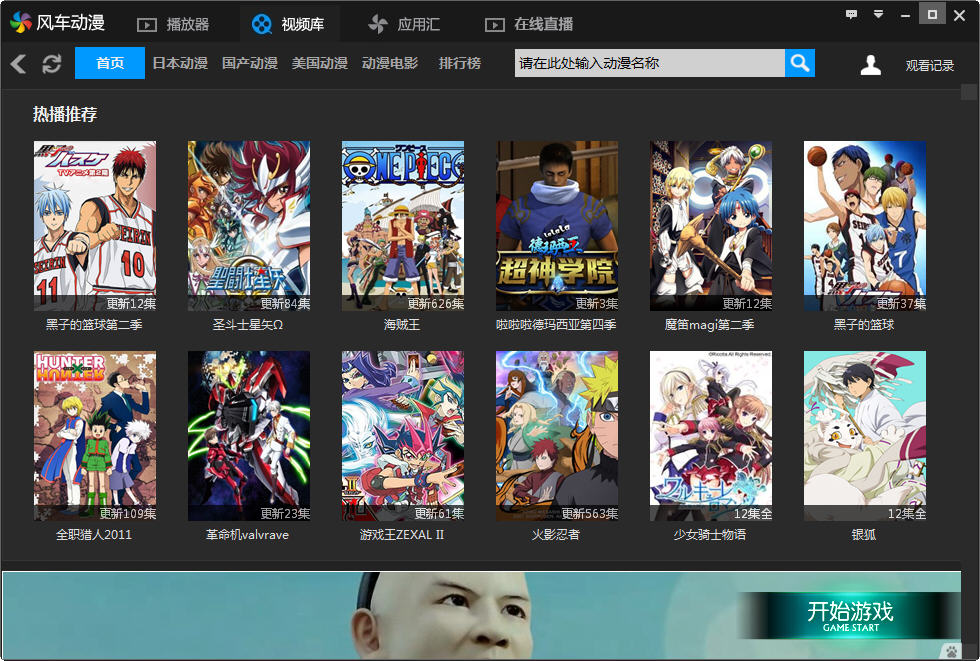The image size is (980, 661).
Task: Click the 黑子的篮球第二季 title text
Action: pos(94,325)
